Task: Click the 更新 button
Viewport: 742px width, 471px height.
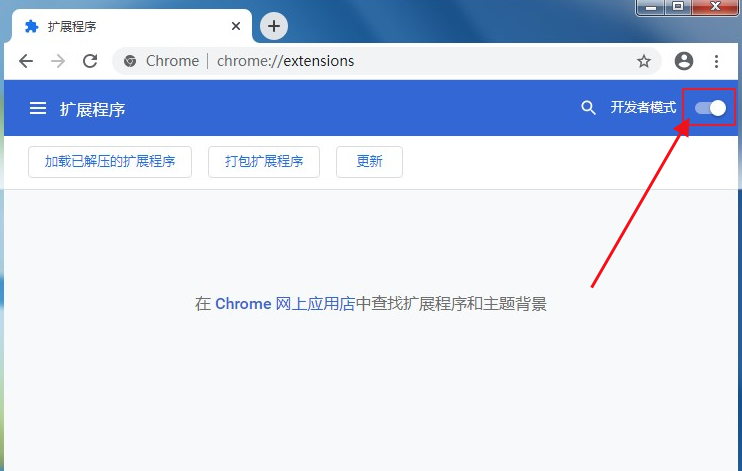Action: click(370, 162)
